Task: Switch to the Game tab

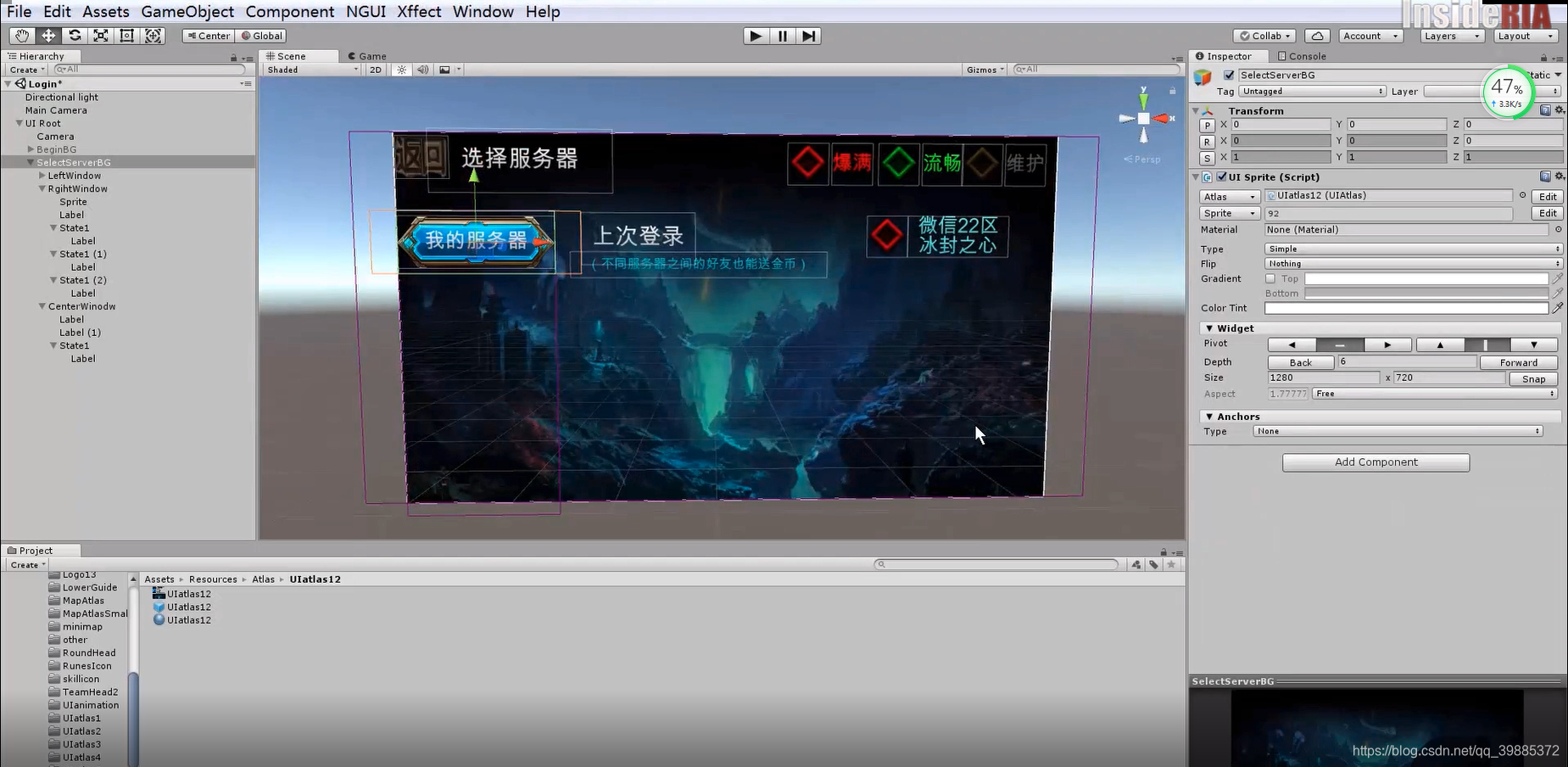Action: pyautogui.click(x=367, y=56)
